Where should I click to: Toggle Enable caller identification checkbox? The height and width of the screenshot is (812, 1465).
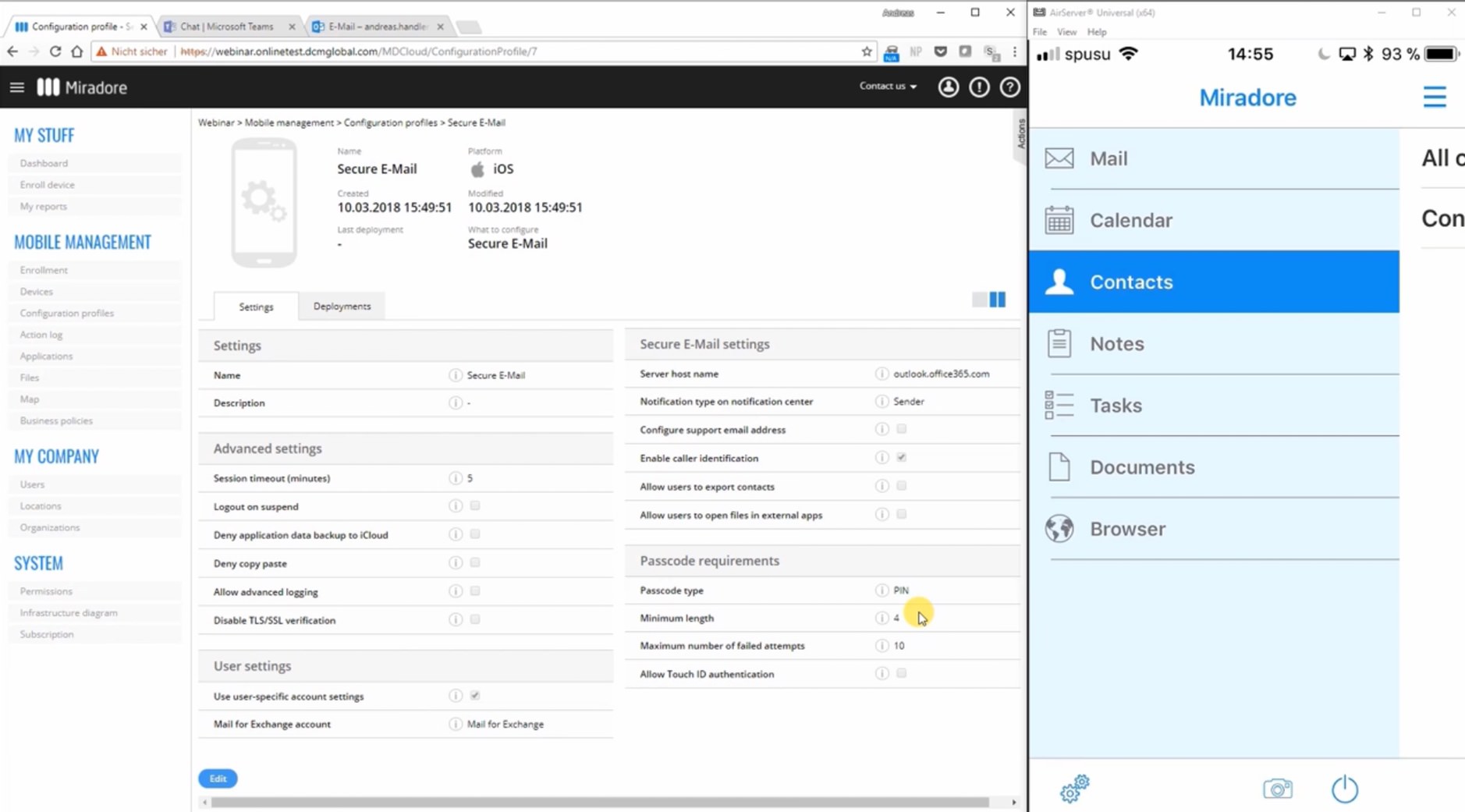point(901,458)
